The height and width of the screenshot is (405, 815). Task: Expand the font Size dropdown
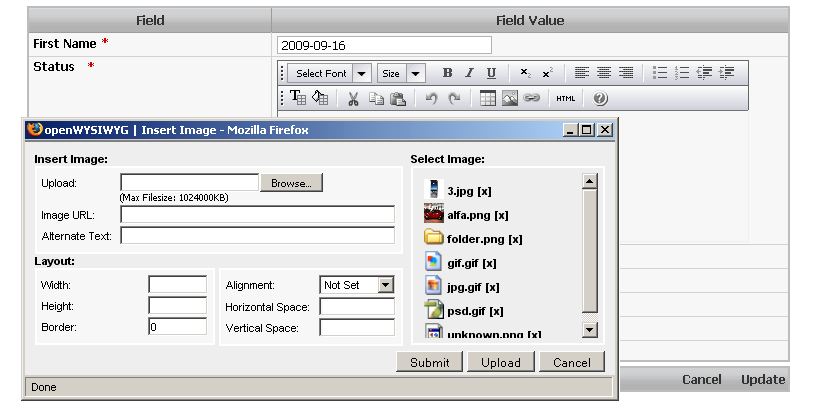[402, 73]
